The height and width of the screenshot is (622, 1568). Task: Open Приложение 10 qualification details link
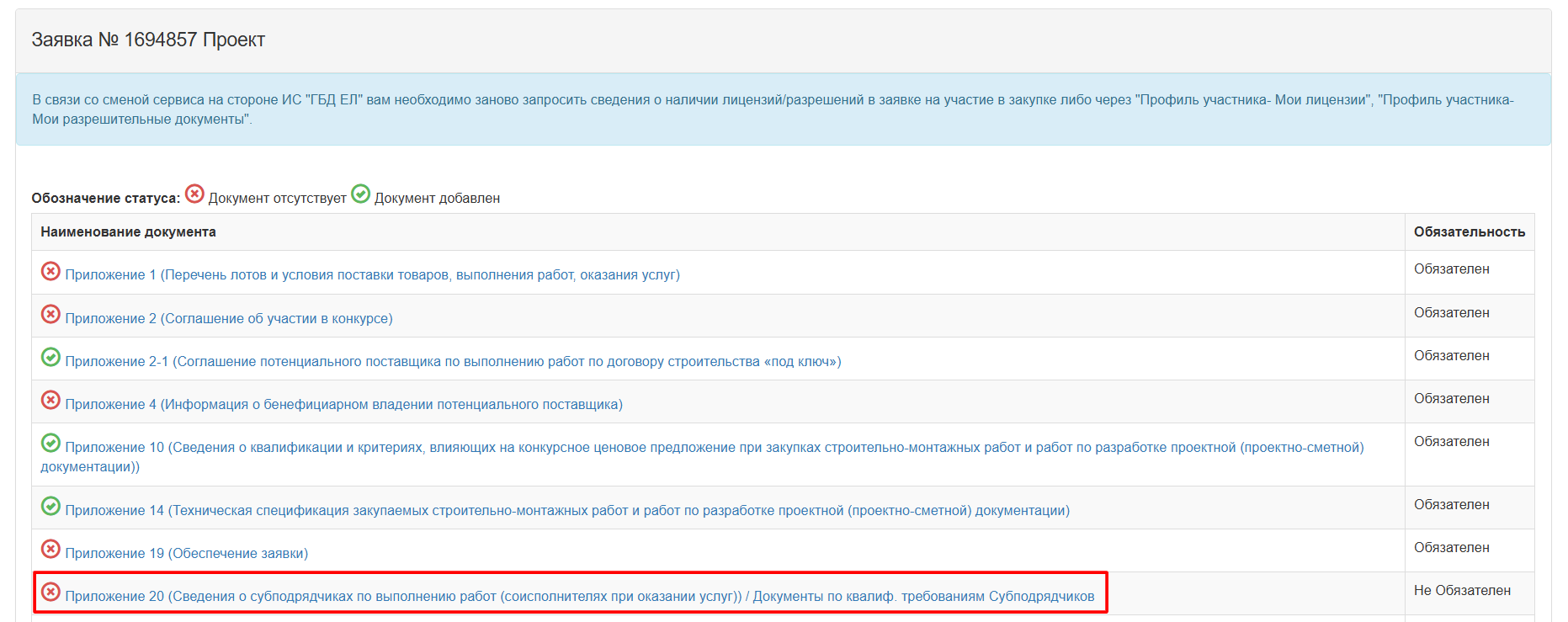[714, 448]
